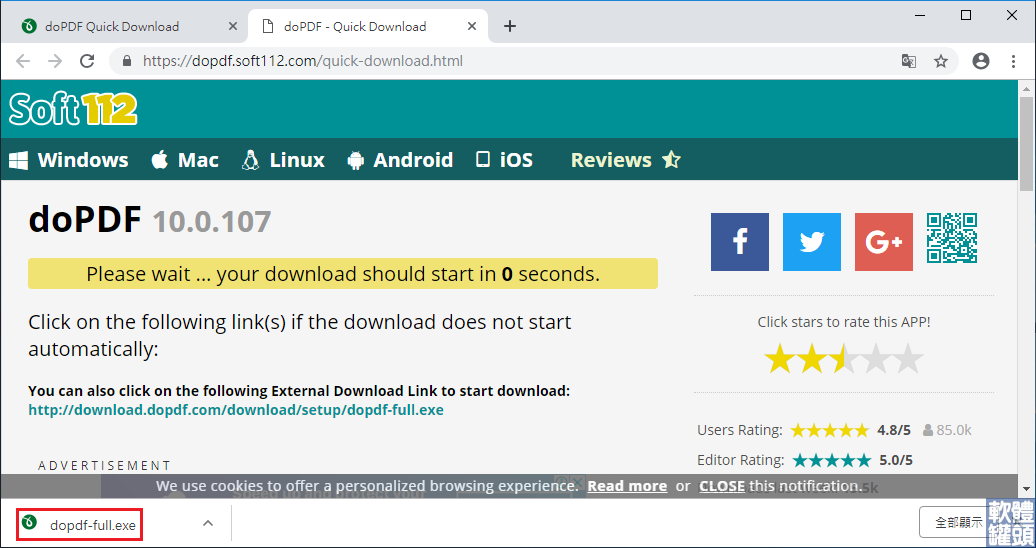Click CLOSE in the cookie notification

tap(722, 486)
